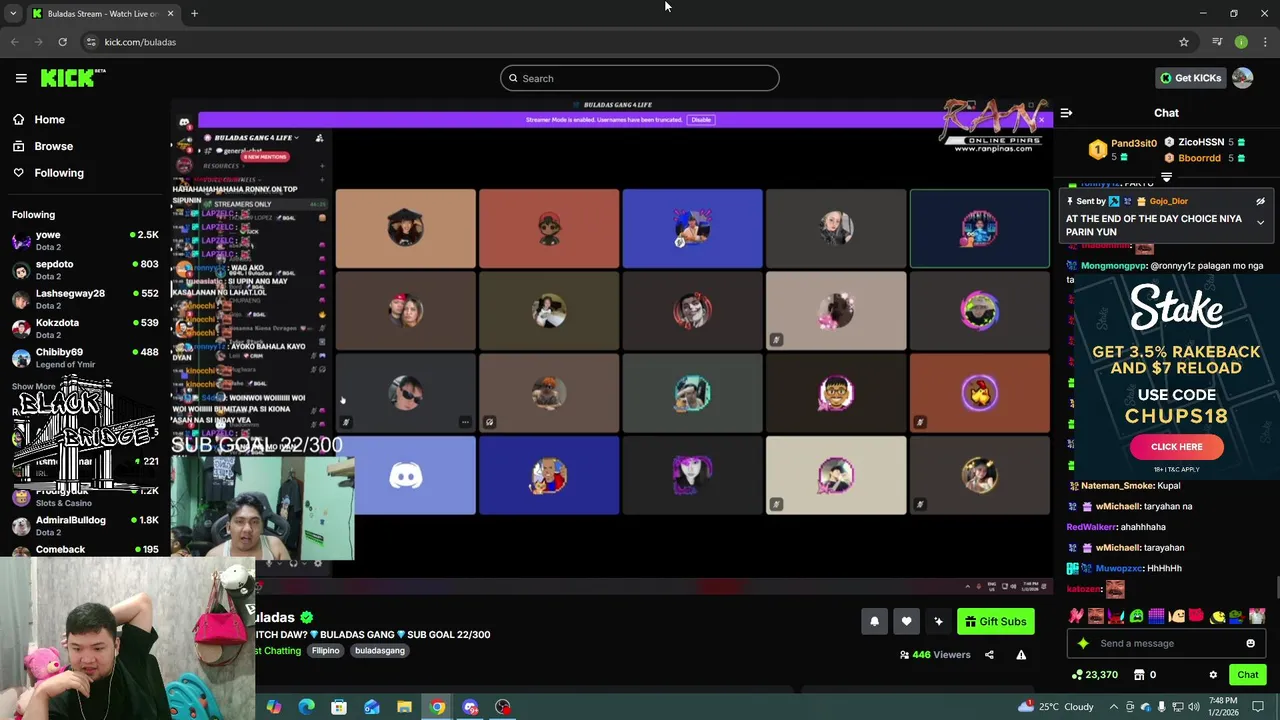The image size is (1280, 720).
Task: Click the address bar URL
Action: point(140,42)
